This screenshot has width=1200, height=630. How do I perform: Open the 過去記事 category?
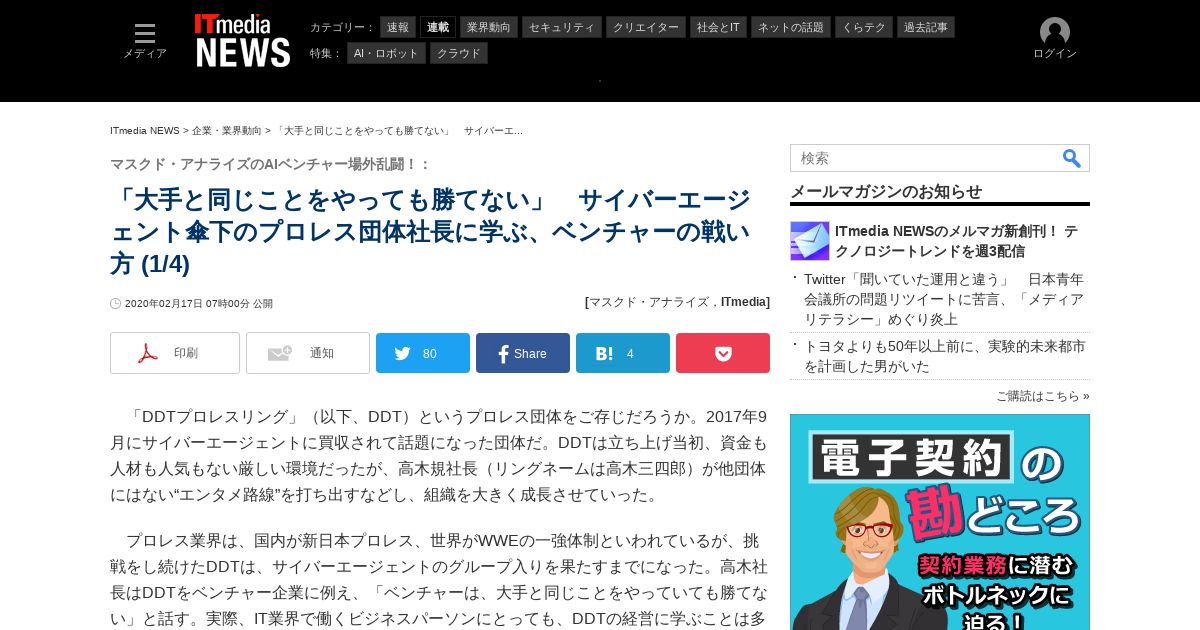point(926,27)
